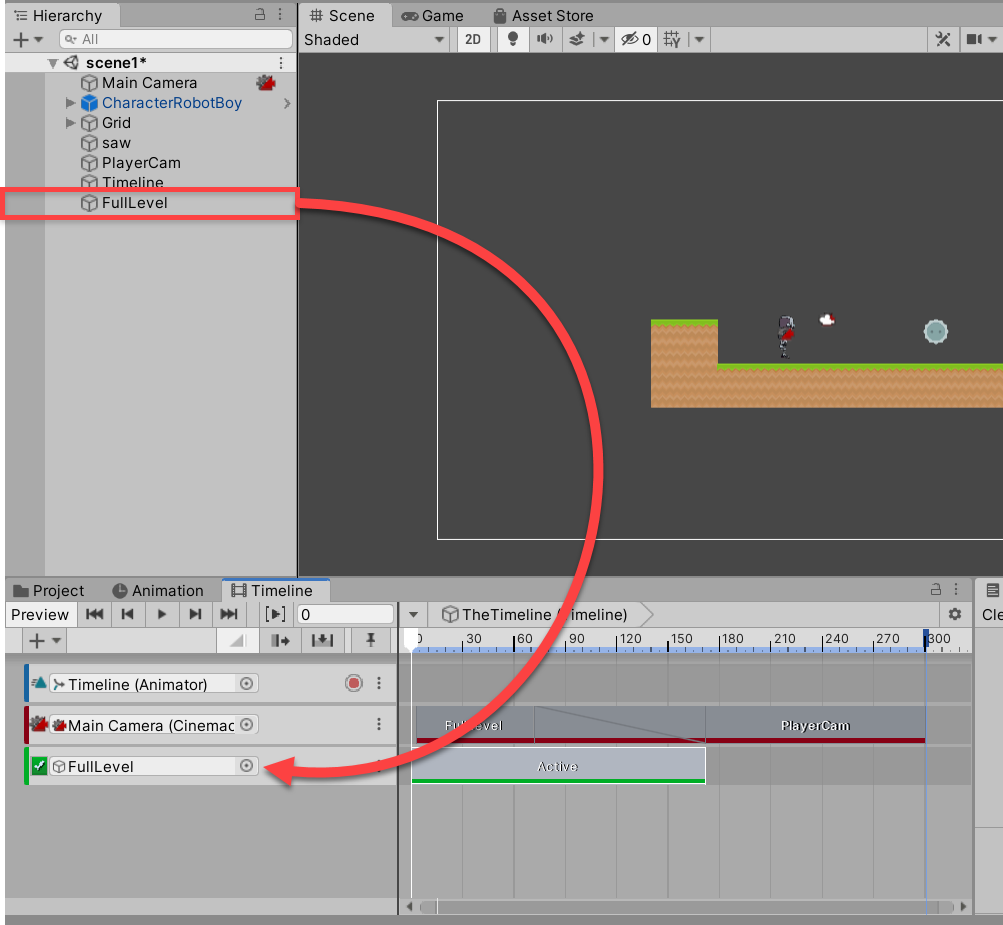Open the object picker for Timeline (Animator) binding
The height and width of the screenshot is (925, 1003).
pos(246,684)
